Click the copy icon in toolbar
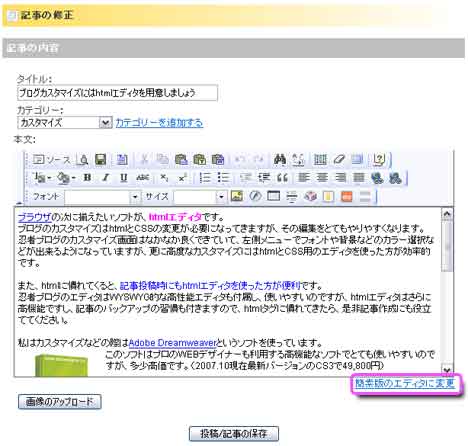468x446 pixels. (x=162, y=160)
